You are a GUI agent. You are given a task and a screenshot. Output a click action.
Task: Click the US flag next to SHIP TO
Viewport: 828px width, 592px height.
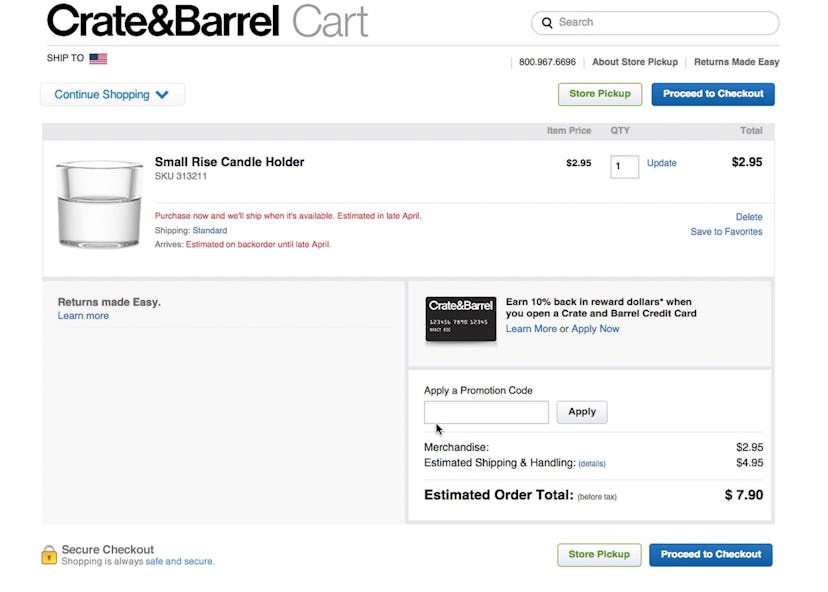(x=98, y=58)
